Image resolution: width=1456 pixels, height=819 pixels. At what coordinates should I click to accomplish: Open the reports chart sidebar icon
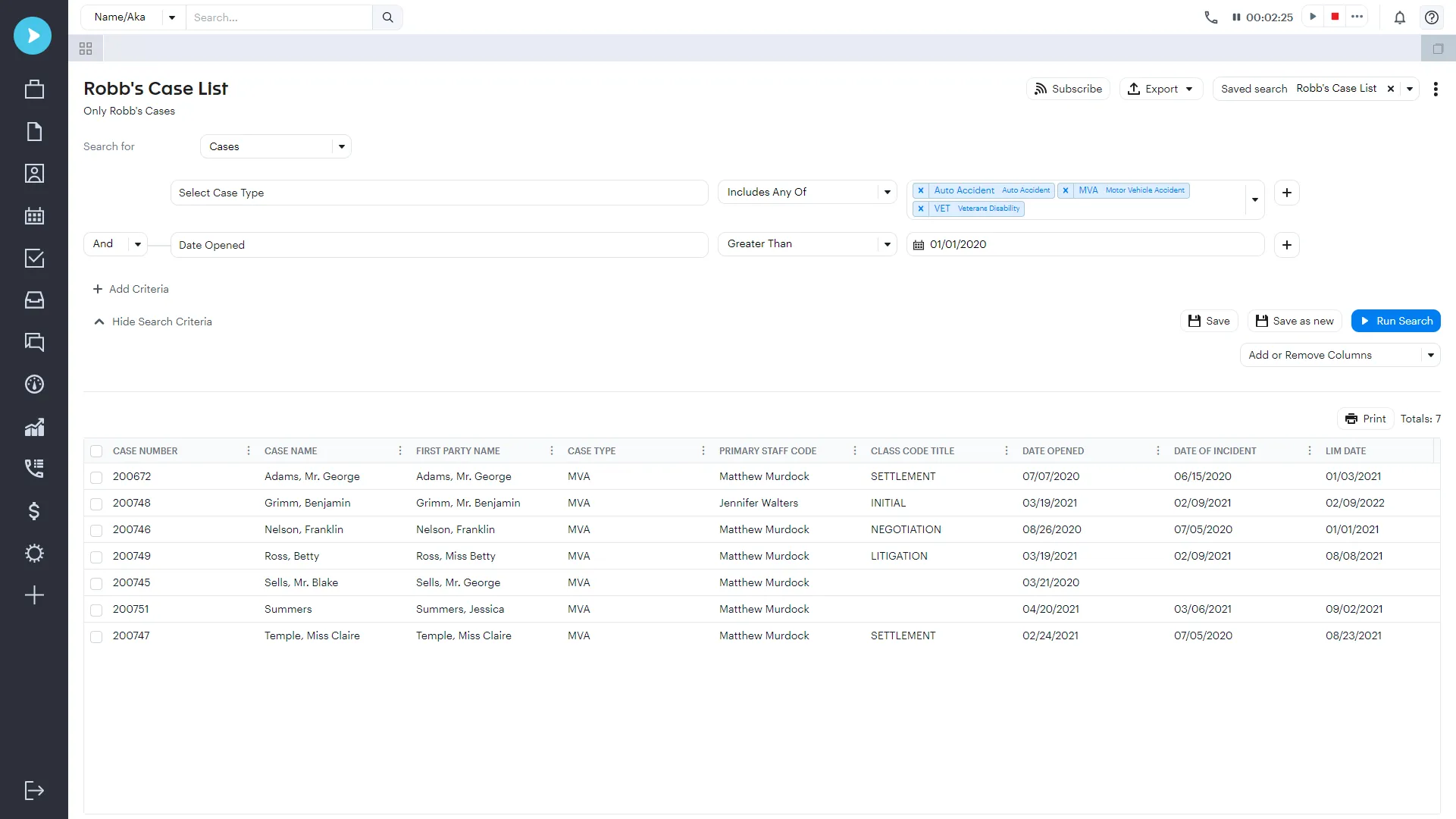pos(34,427)
